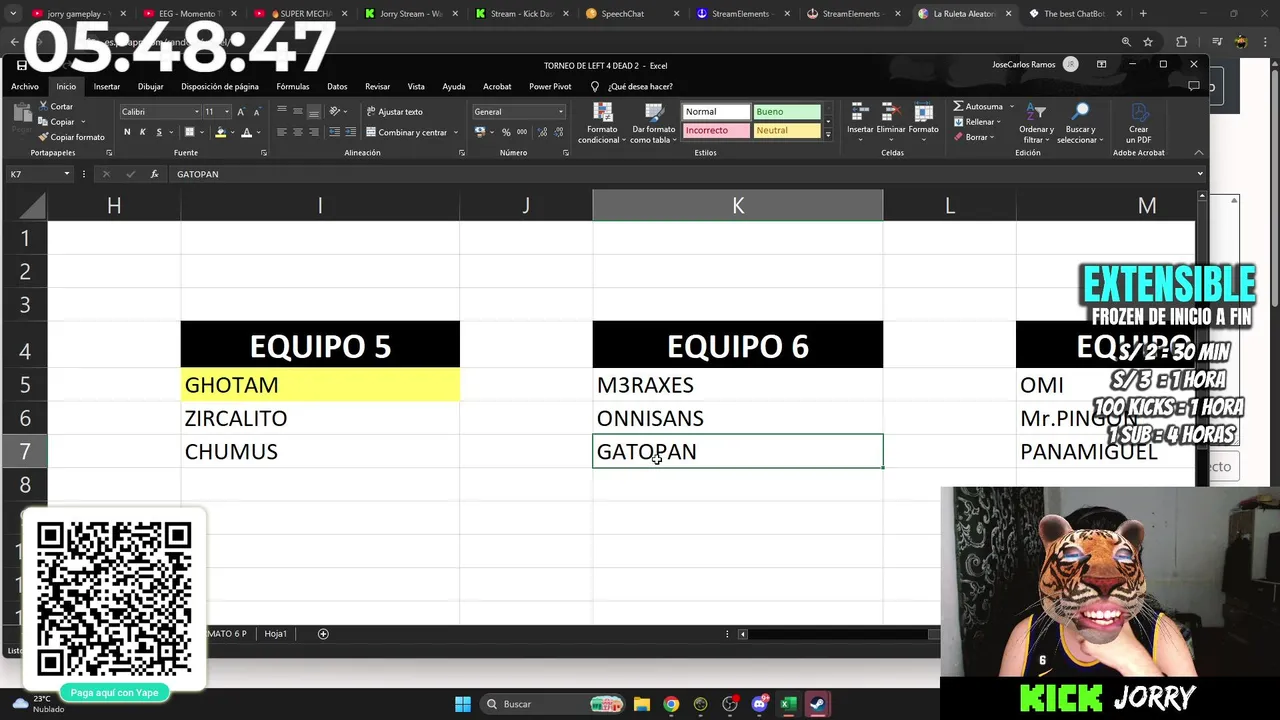This screenshot has height=720, width=1280.
Task: Decrease the cell indent
Action: [335, 132]
